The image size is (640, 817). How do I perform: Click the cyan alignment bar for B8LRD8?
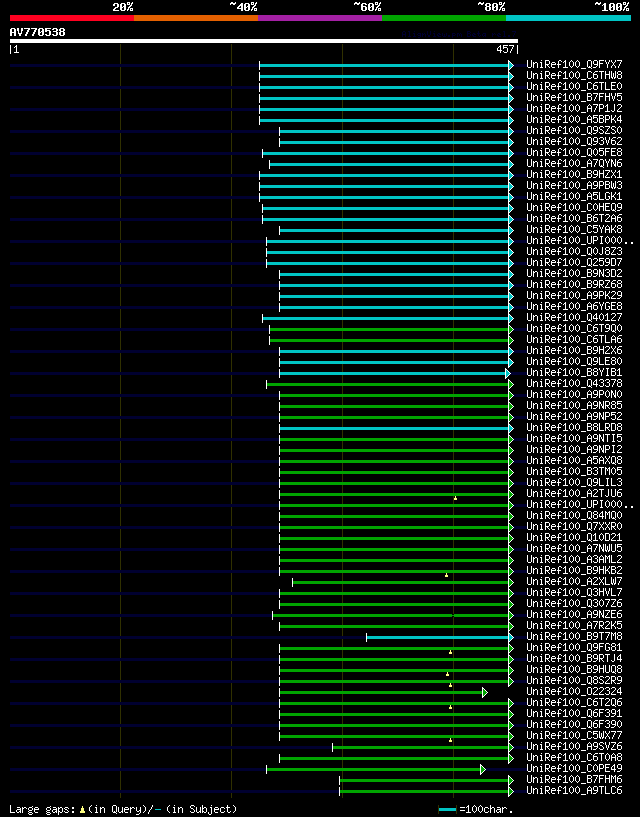(x=394, y=428)
